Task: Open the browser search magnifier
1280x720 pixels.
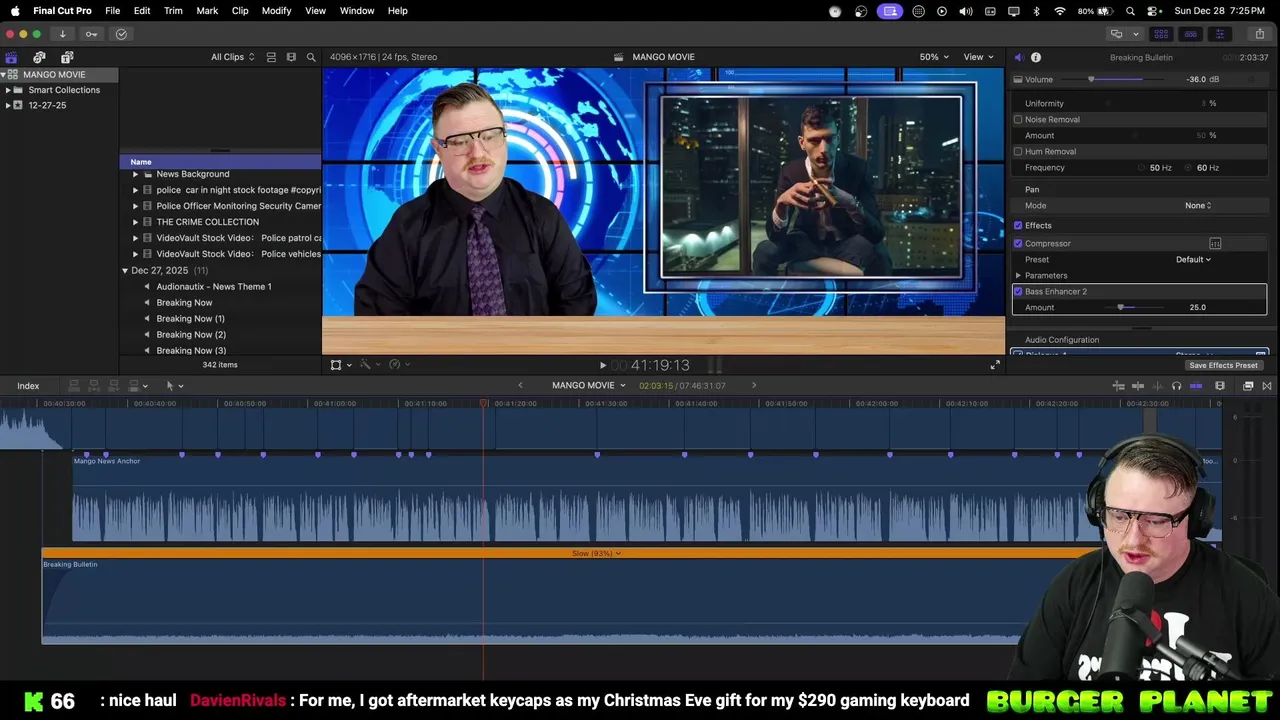Action: [x=311, y=57]
